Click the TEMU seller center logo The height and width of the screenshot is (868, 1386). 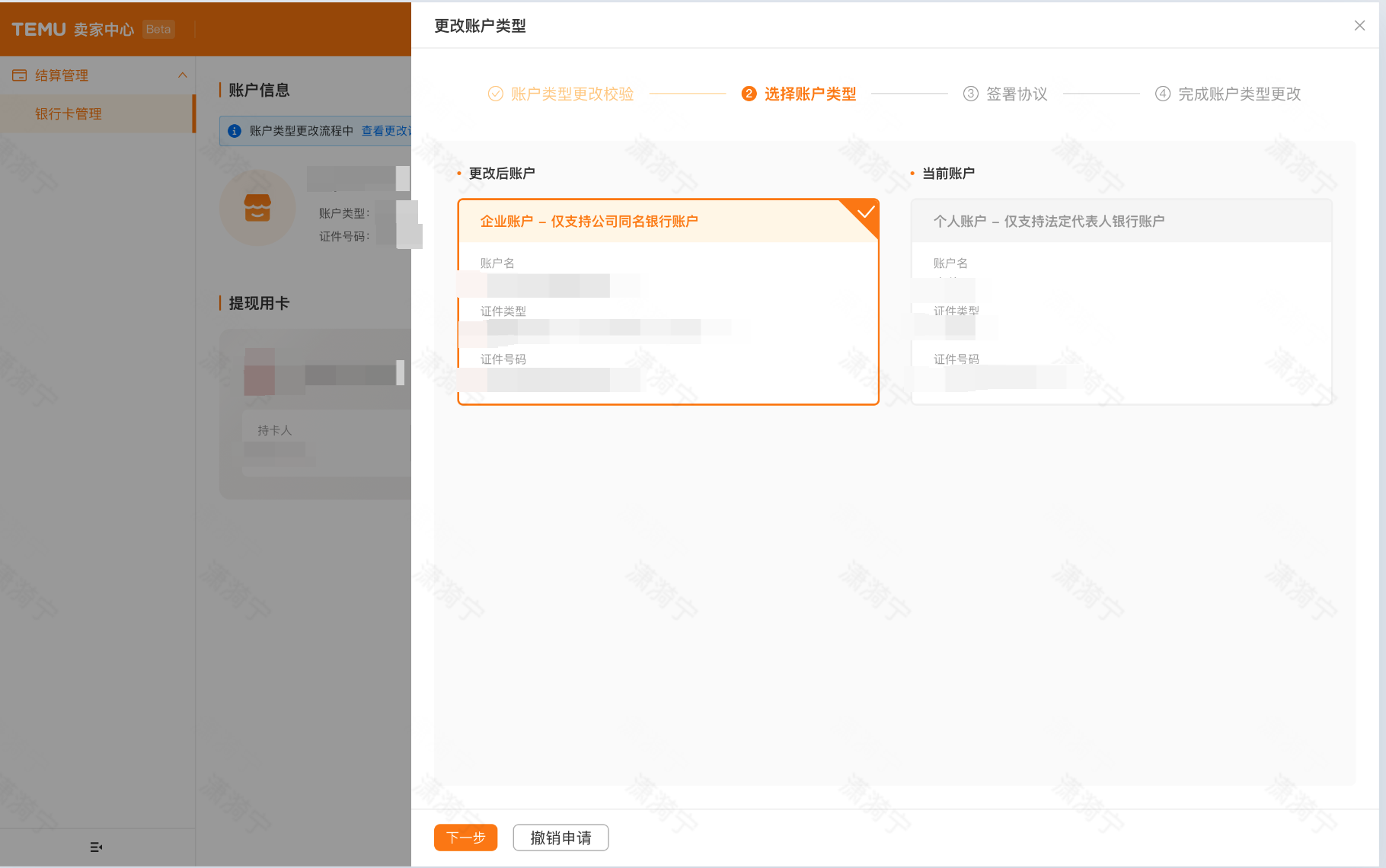click(x=70, y=29)
